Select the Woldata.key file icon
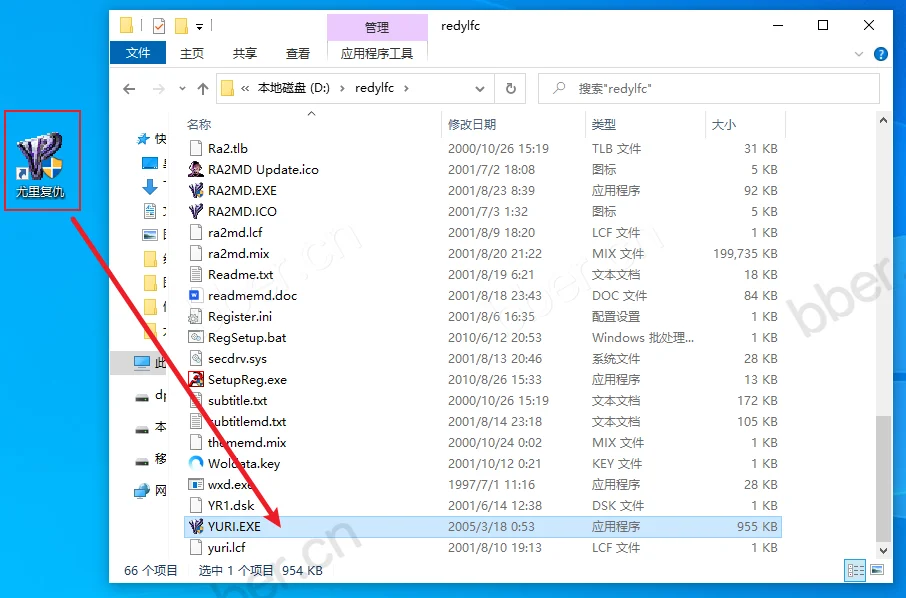 (196, 463)
